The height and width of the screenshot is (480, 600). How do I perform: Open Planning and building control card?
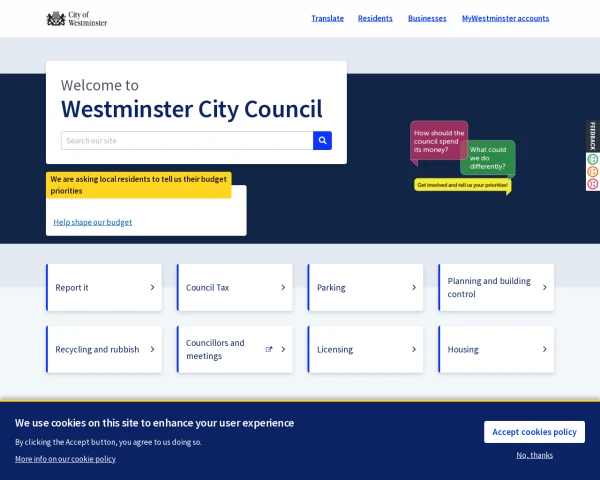click(496, 287)
